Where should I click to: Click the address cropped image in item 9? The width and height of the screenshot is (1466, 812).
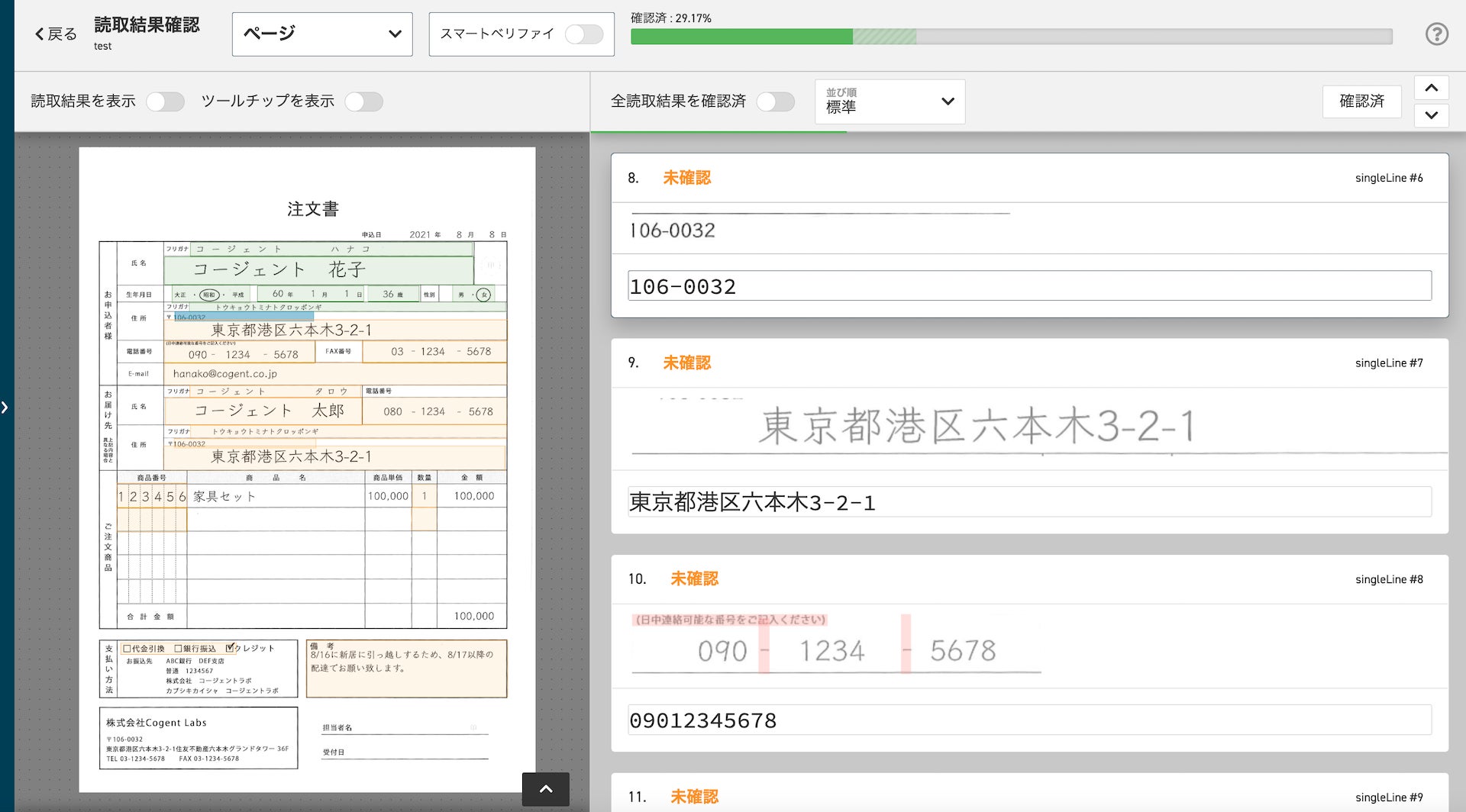tap(1039, 427)
